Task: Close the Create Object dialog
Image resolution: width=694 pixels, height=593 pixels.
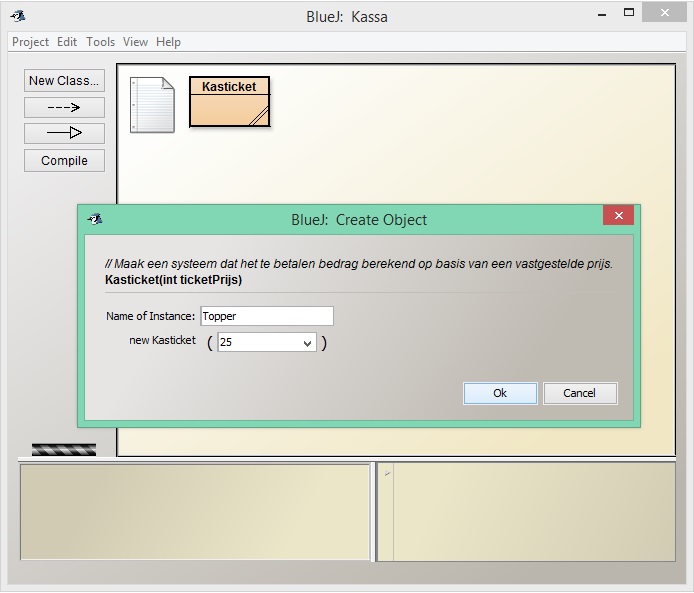Action: pos(618,215)
